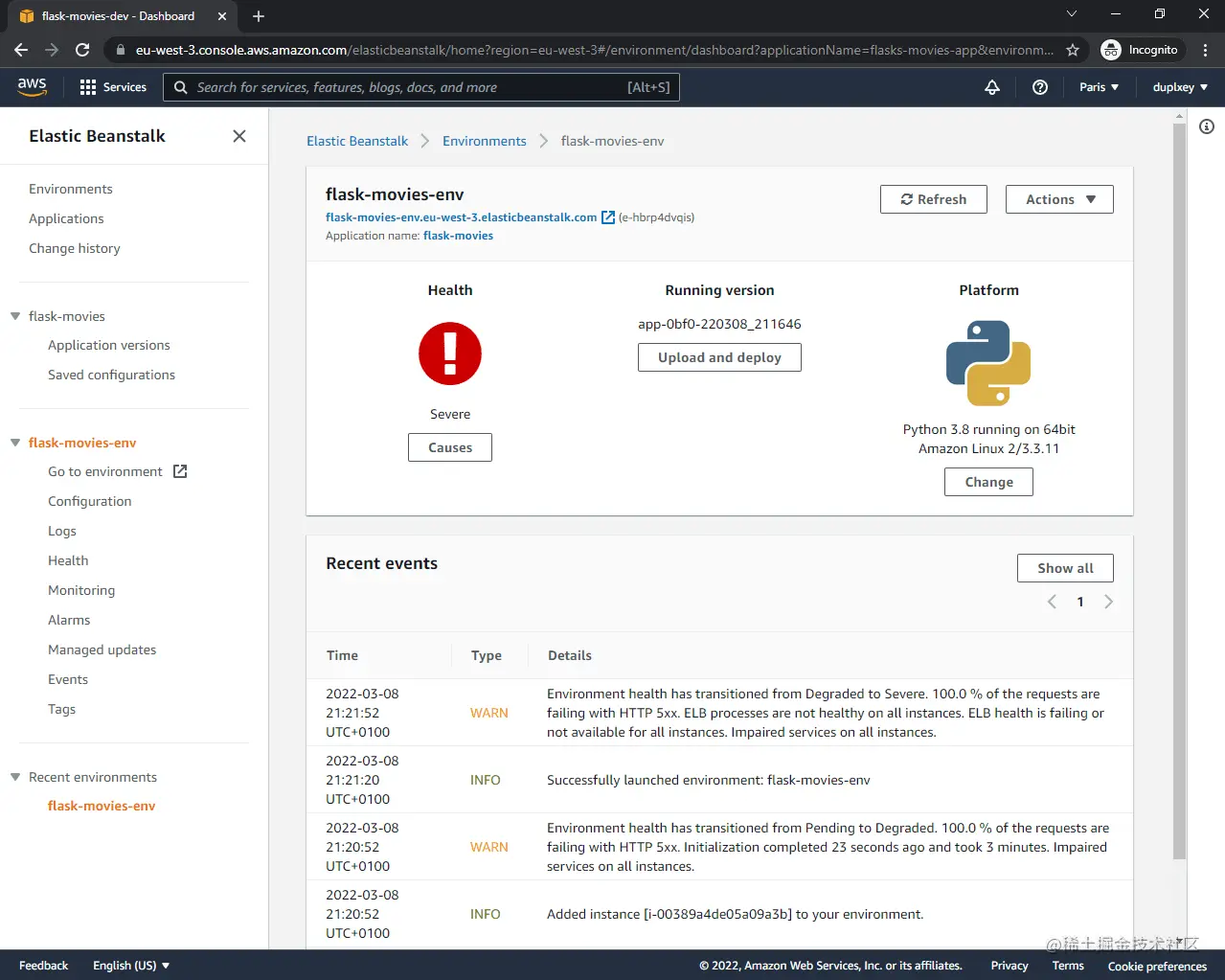The image size is (1225, 980).
Task: Click the AWS logo home icon
Action: point(32,86)
